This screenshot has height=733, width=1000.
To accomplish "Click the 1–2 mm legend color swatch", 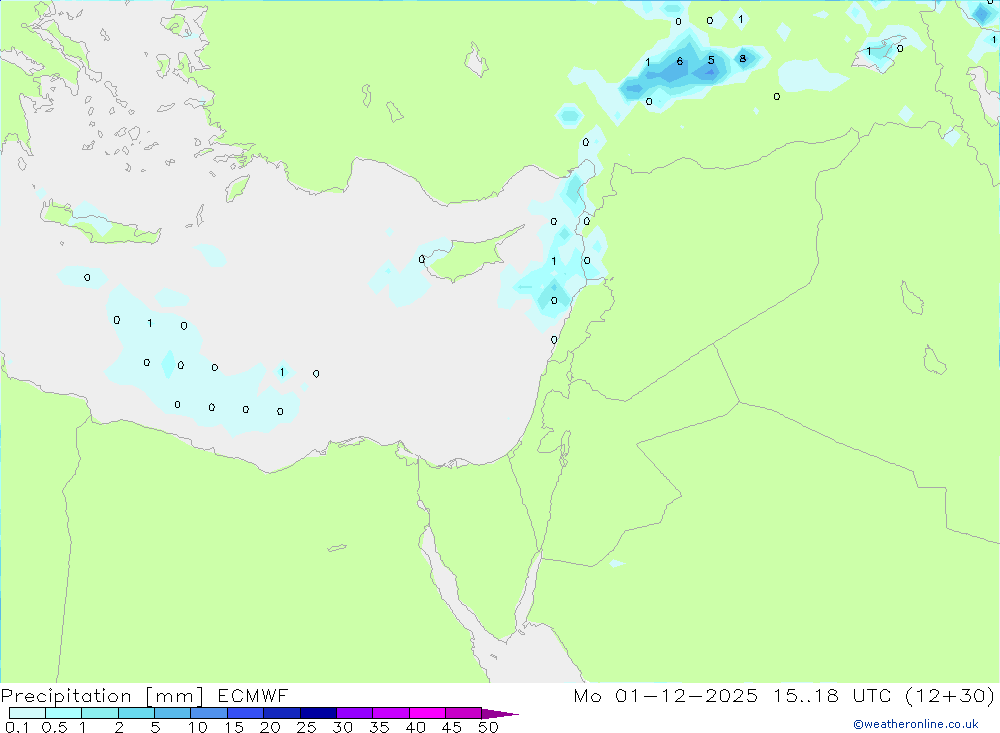I will [99, 713].
